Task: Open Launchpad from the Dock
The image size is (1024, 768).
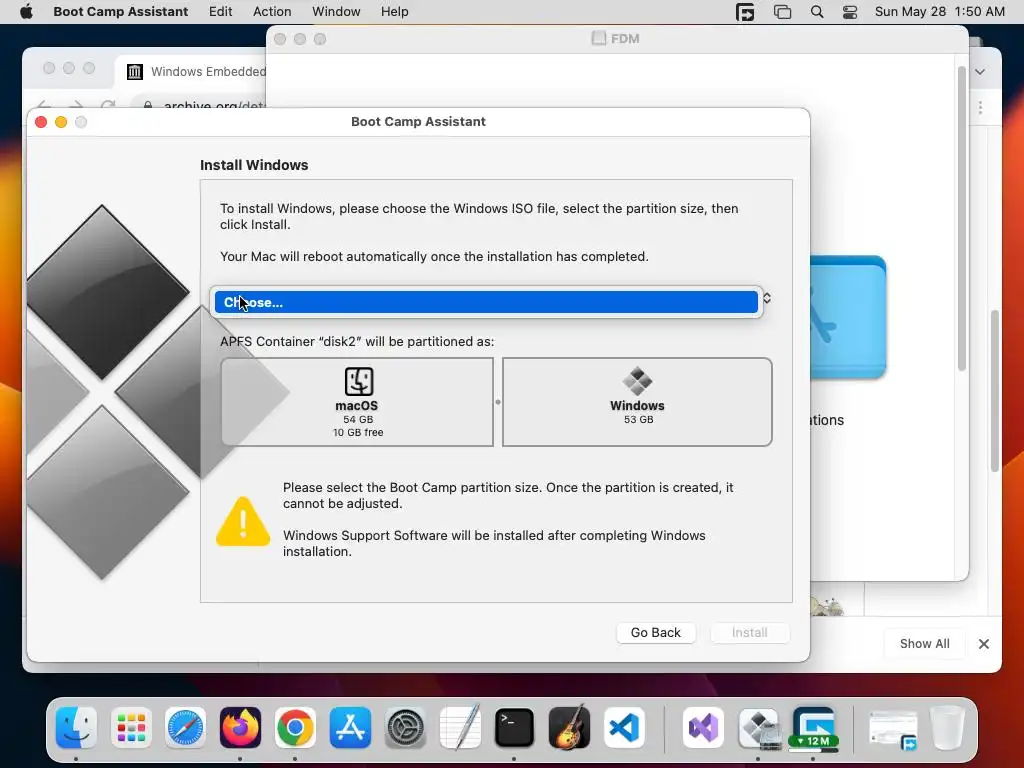Action: click(x=131, y=728)
